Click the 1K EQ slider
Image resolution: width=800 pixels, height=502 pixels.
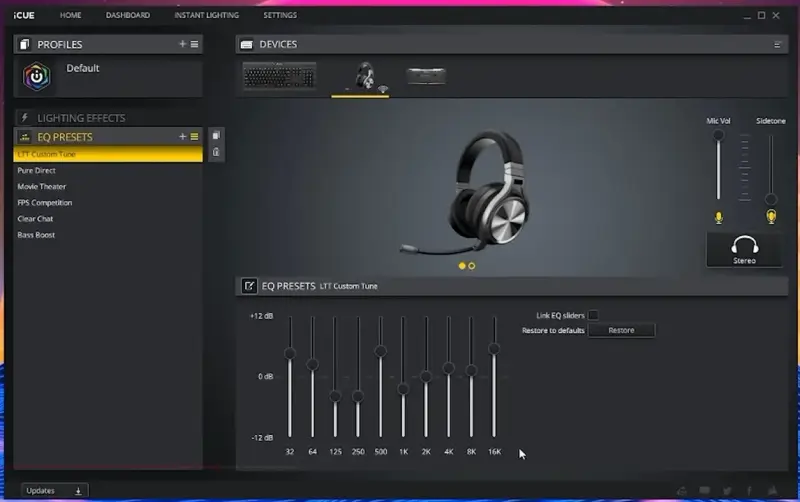(x=403, y=389)
